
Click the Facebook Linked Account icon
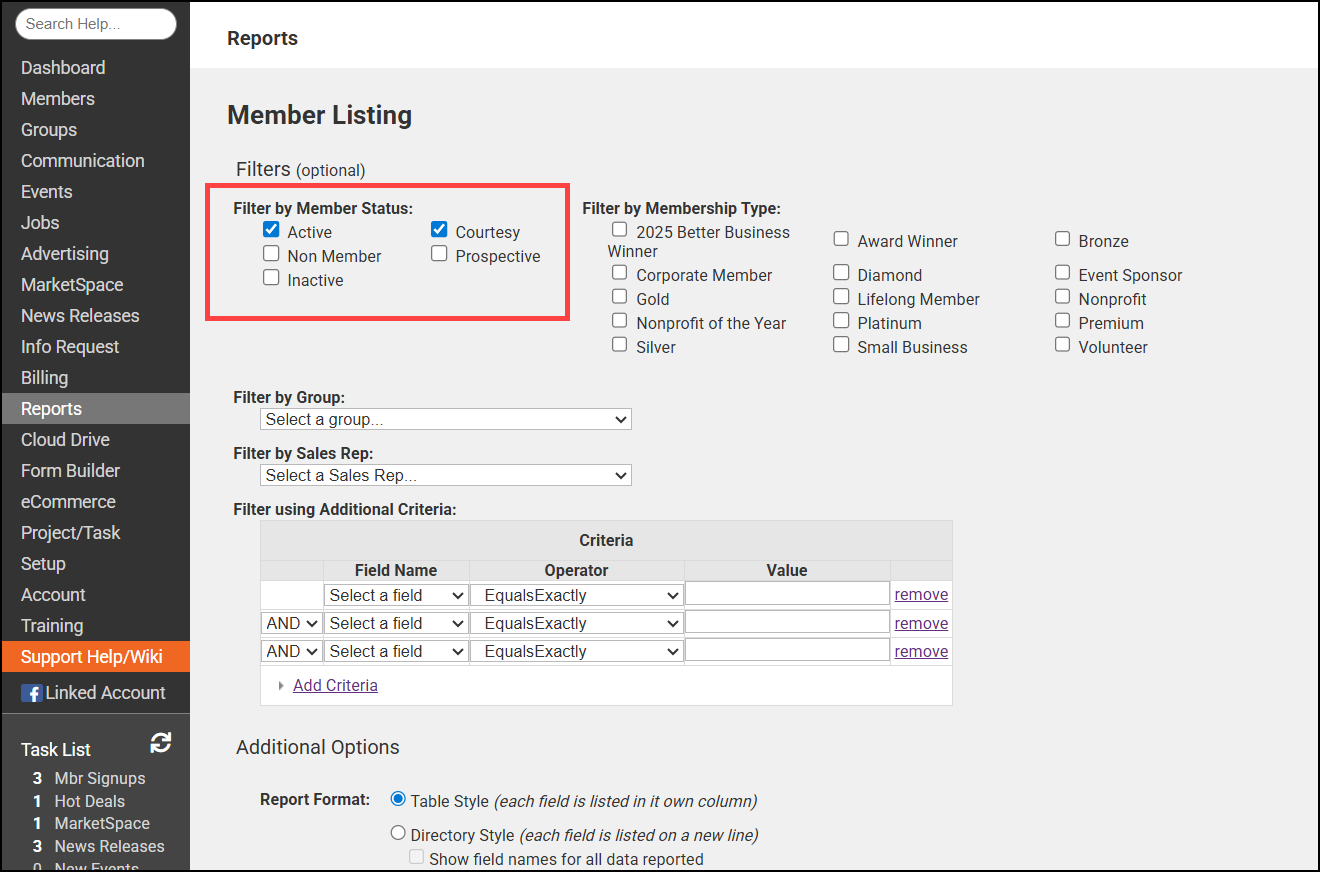(x=32, y=693)
